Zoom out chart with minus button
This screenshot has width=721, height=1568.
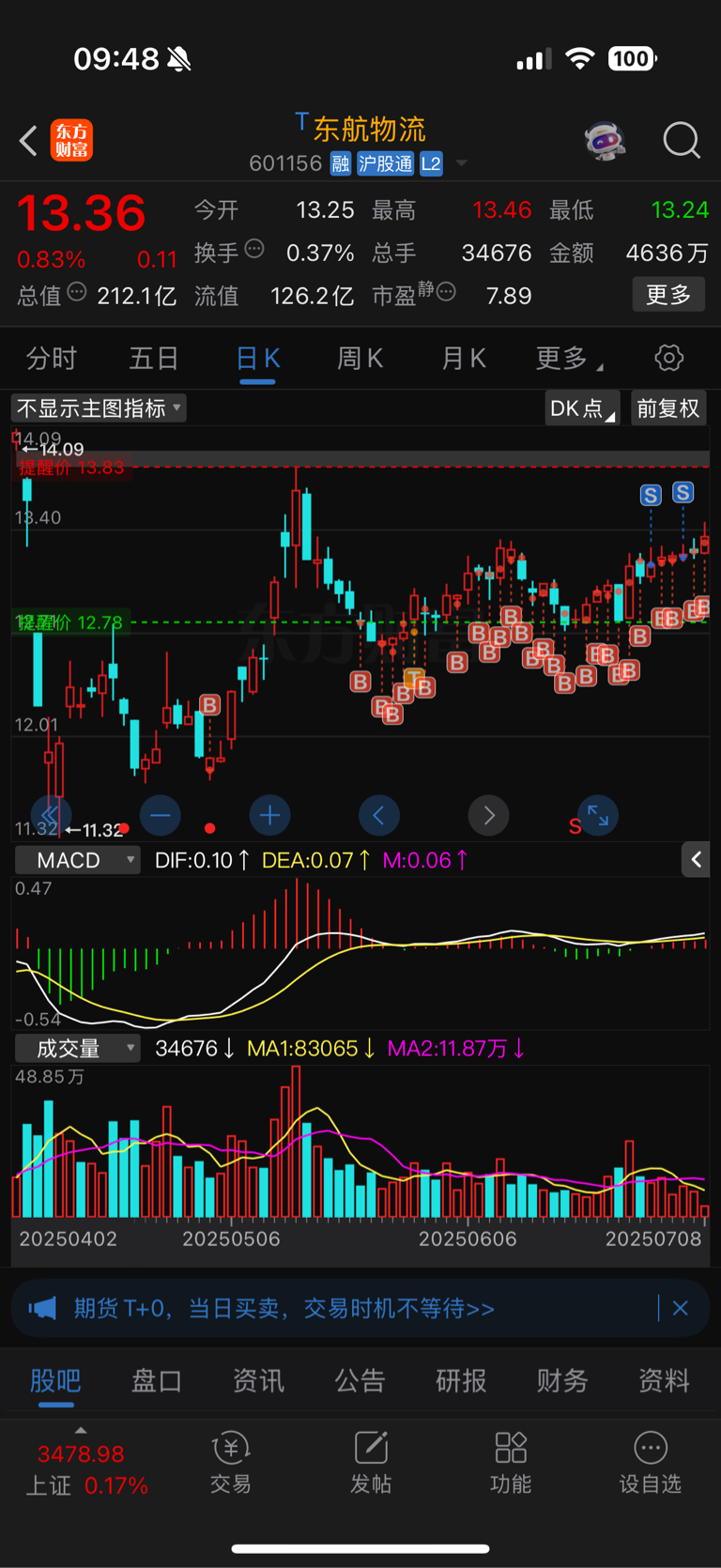(160, 815)
